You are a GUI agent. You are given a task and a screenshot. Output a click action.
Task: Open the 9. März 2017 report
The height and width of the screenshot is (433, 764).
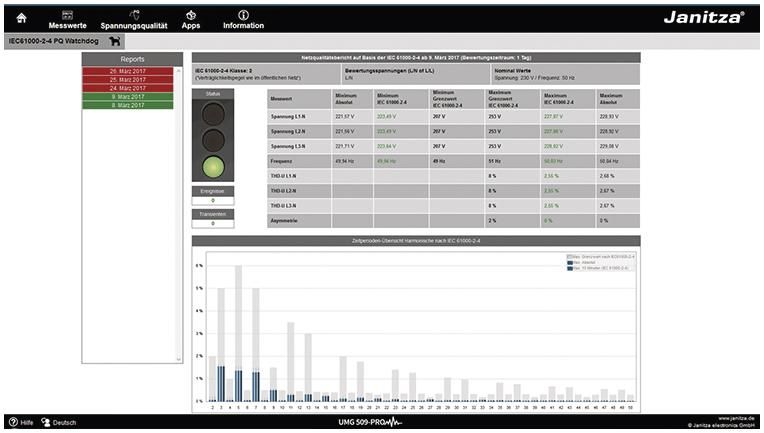coord(128,96)
